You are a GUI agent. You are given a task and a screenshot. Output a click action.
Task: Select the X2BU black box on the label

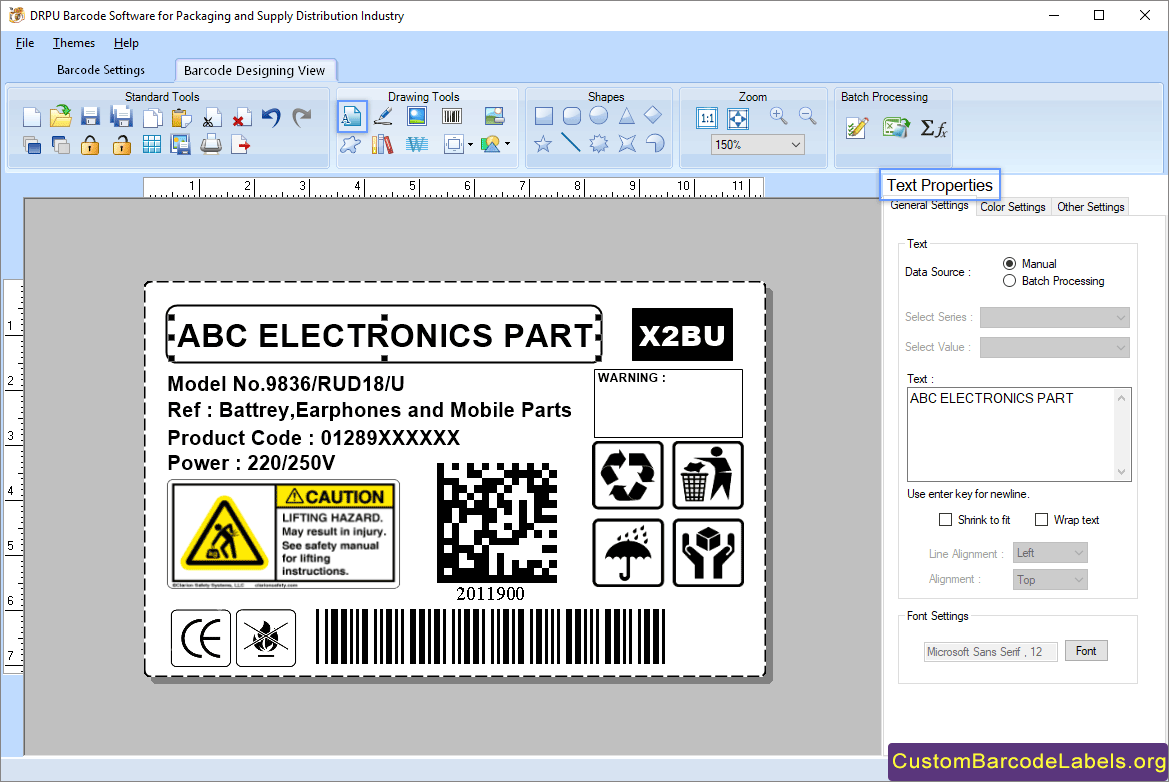click(682, 335)
